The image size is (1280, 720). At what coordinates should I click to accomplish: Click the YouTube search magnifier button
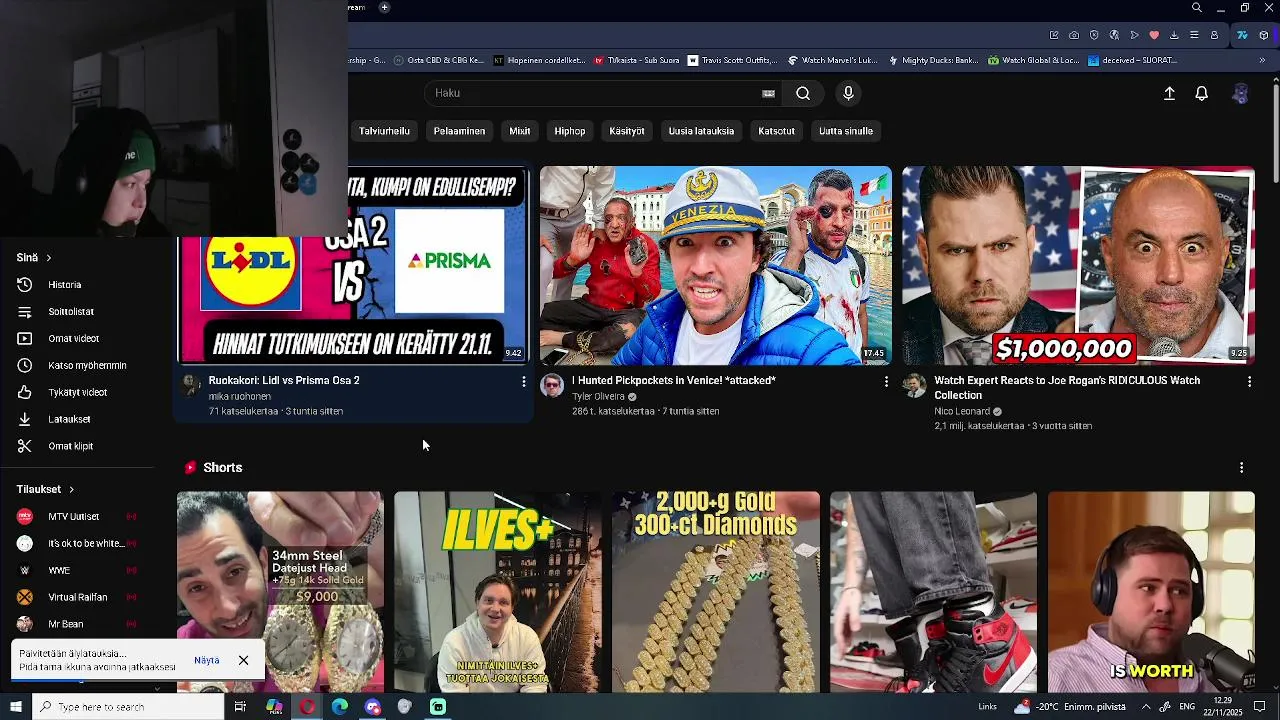803,93
